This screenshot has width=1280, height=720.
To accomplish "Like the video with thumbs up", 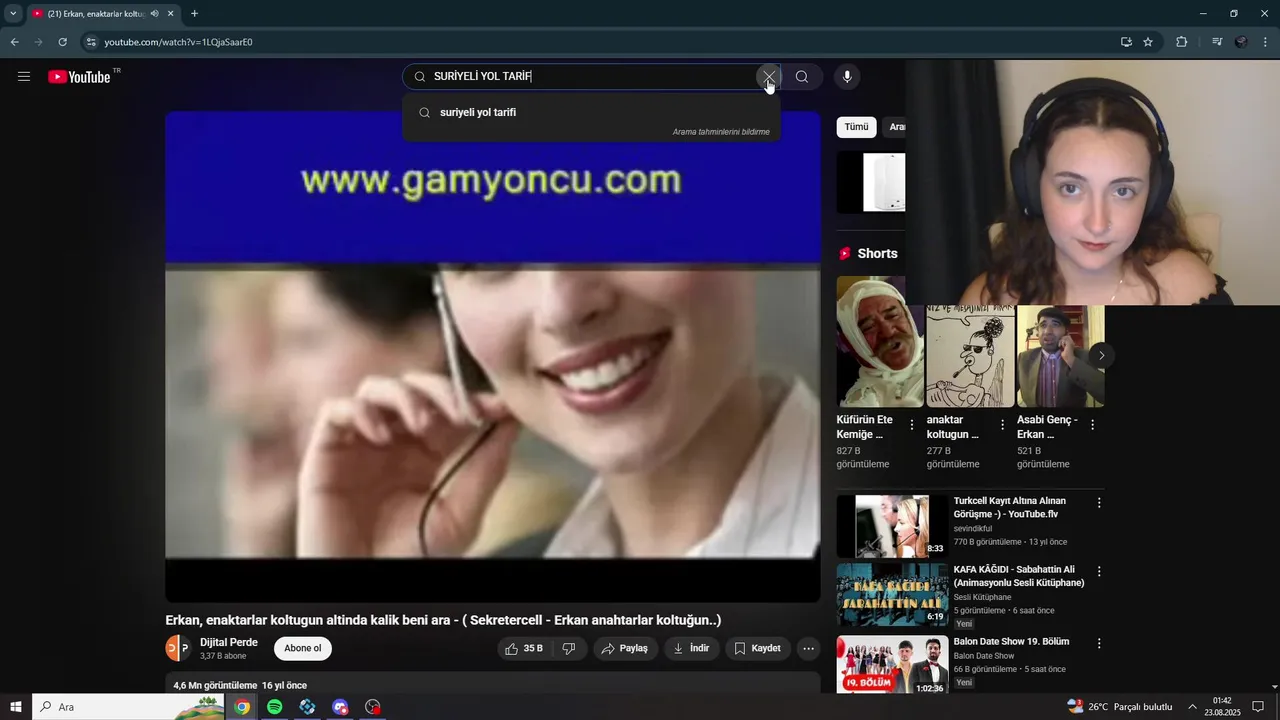I will point(524,649).
